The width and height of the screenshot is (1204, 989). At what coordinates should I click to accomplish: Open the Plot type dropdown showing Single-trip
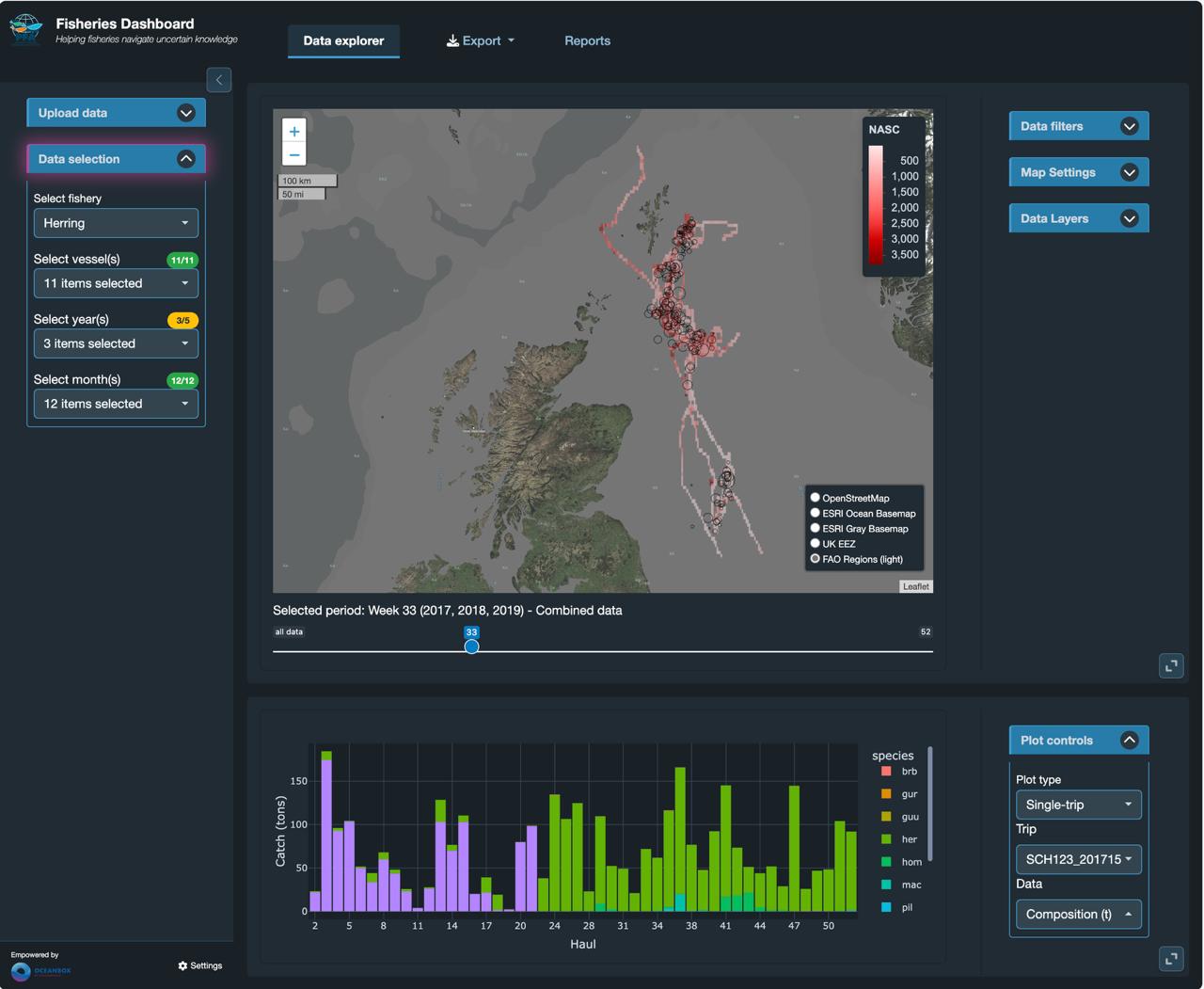[x=1078, y=805]
